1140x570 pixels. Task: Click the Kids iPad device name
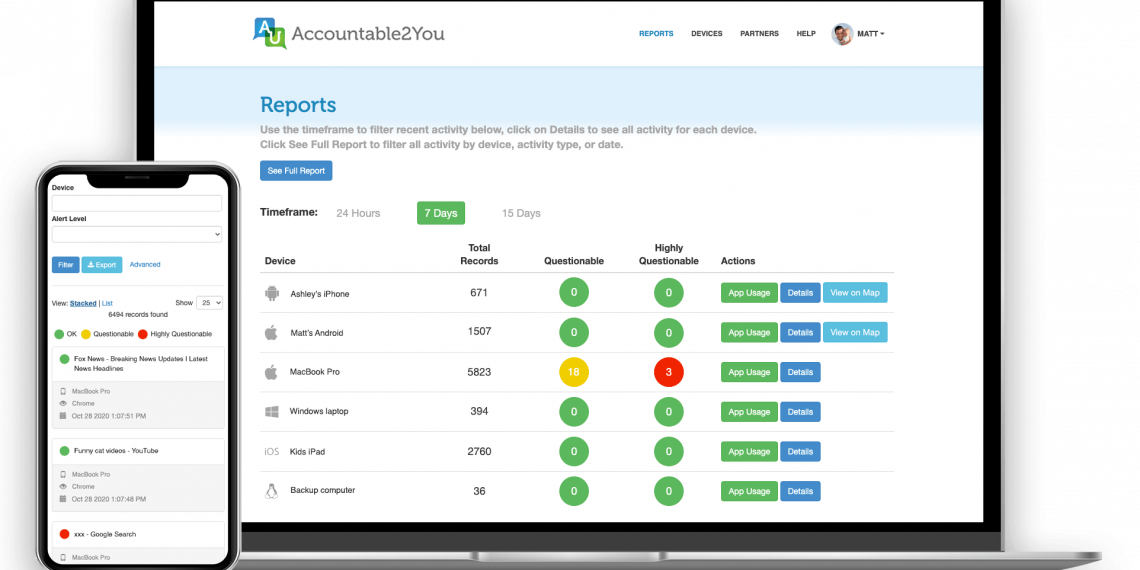pyautogui.click(x=307, y=451)
